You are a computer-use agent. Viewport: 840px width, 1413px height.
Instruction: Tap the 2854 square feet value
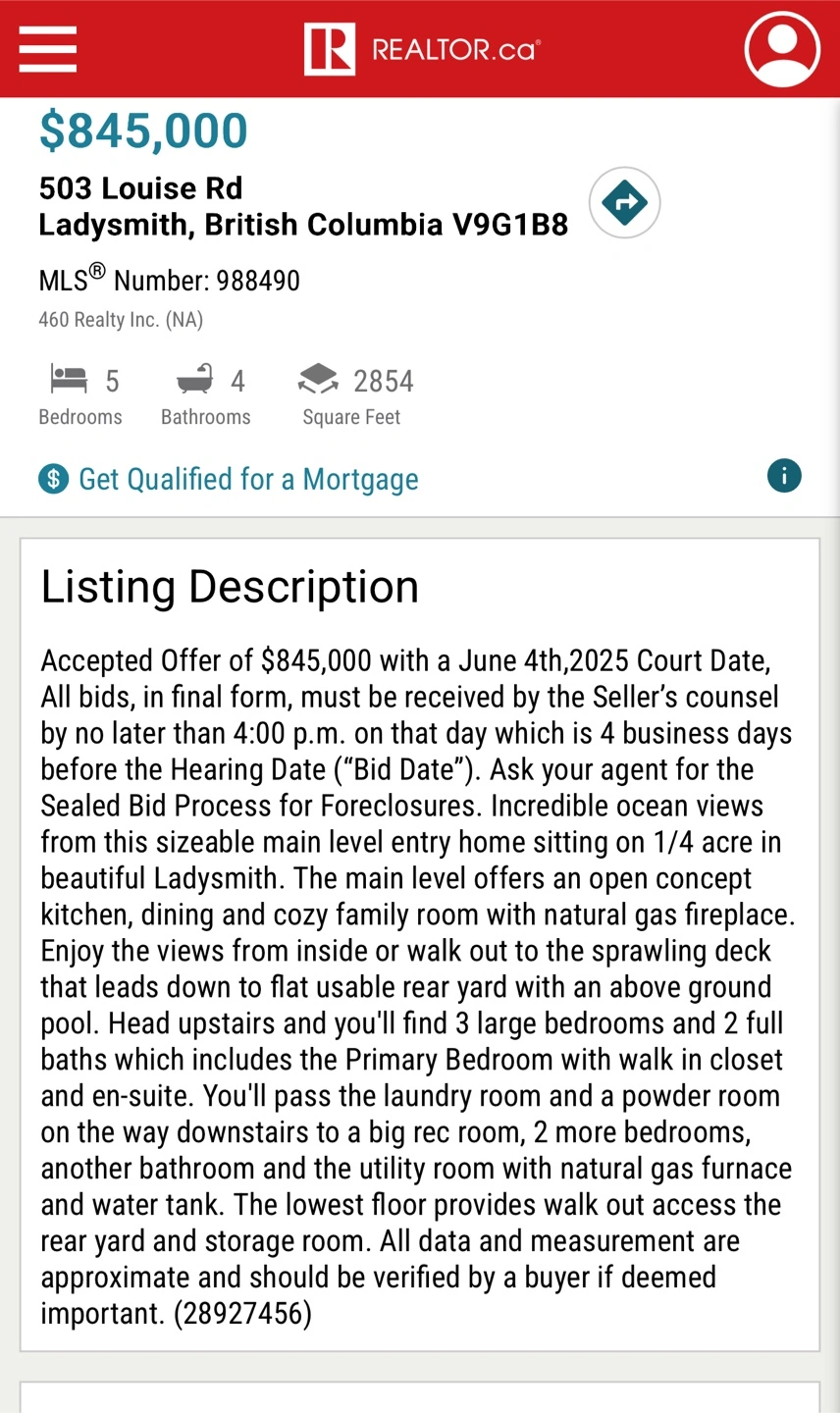(x=384, y=381)
